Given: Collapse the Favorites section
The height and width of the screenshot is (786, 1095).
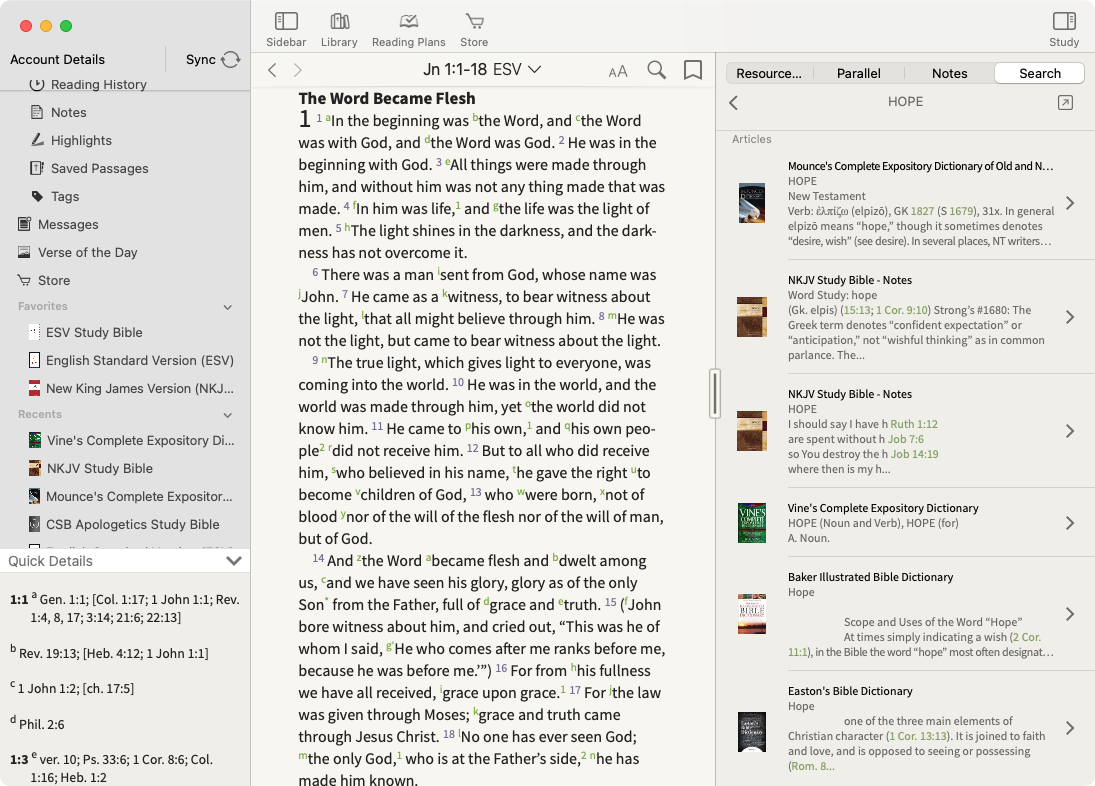Looking at the screenshot, I should (x=228, y=307).
